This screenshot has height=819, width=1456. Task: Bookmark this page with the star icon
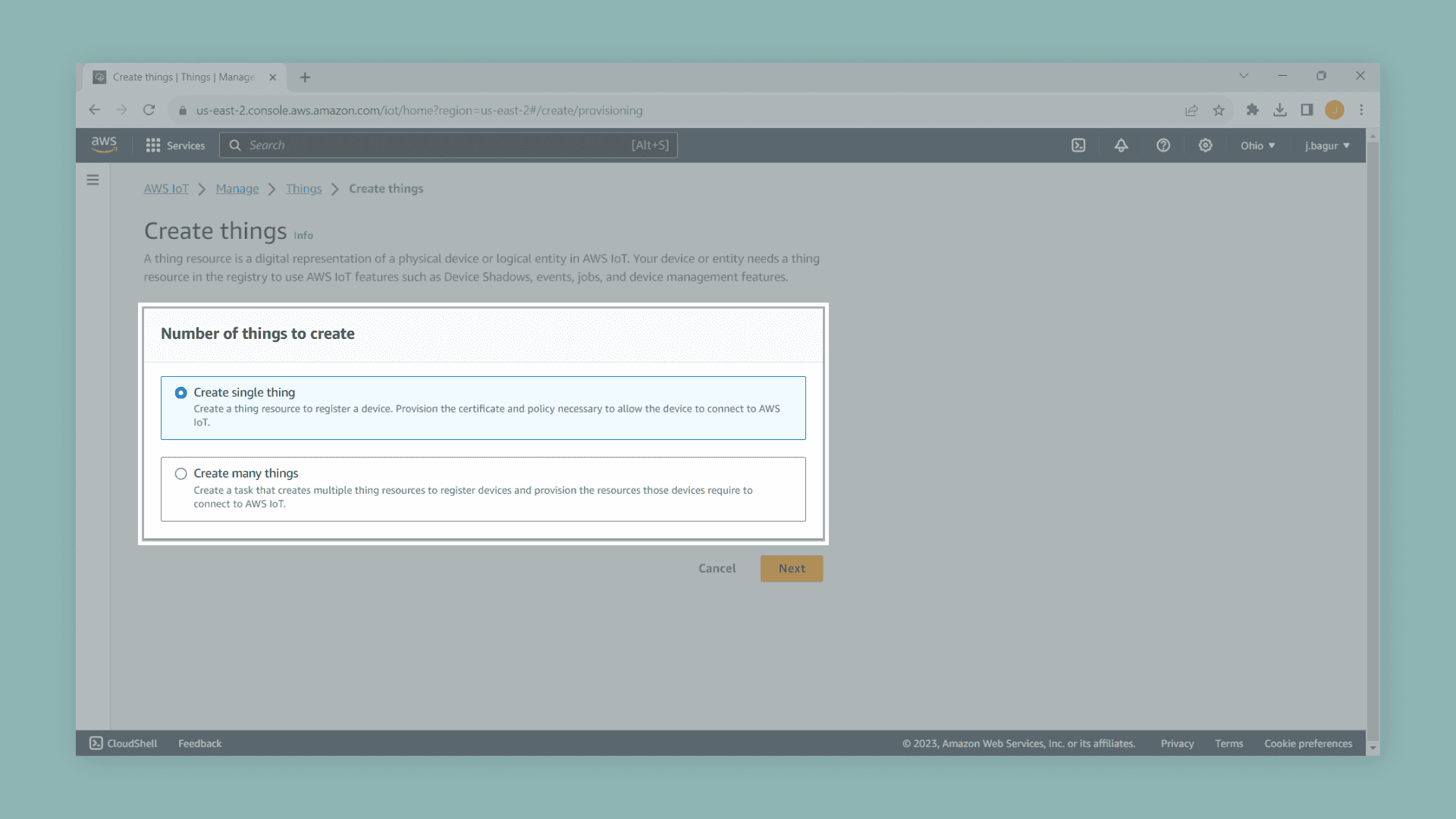1219,110
